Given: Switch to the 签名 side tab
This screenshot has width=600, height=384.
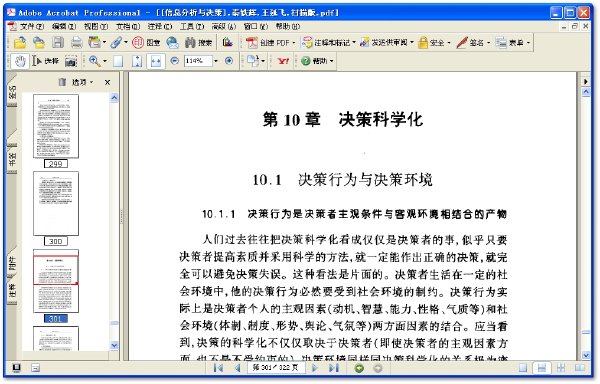Looking at the screenshot, I should 12,92.
